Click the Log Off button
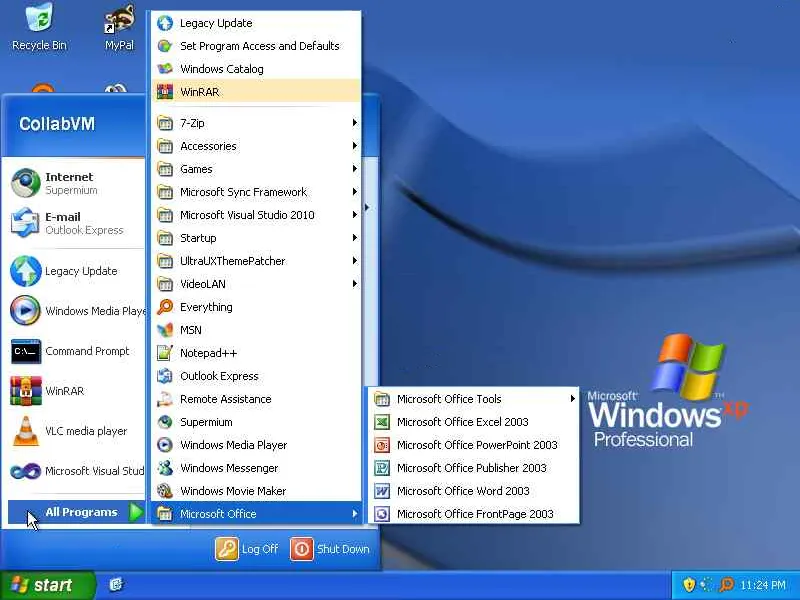The width and height of the screenshot is (800, 600). [247, 549]
